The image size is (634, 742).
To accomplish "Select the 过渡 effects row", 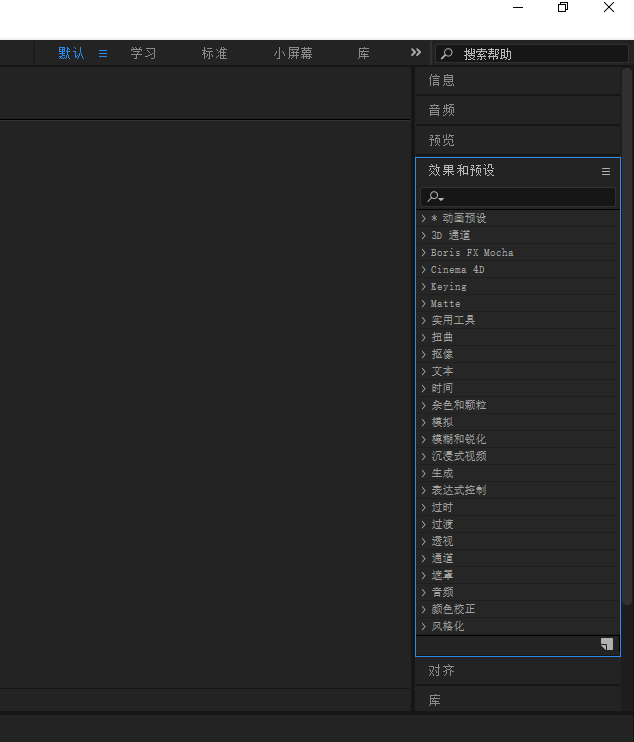I will click(x=518, y=525).
